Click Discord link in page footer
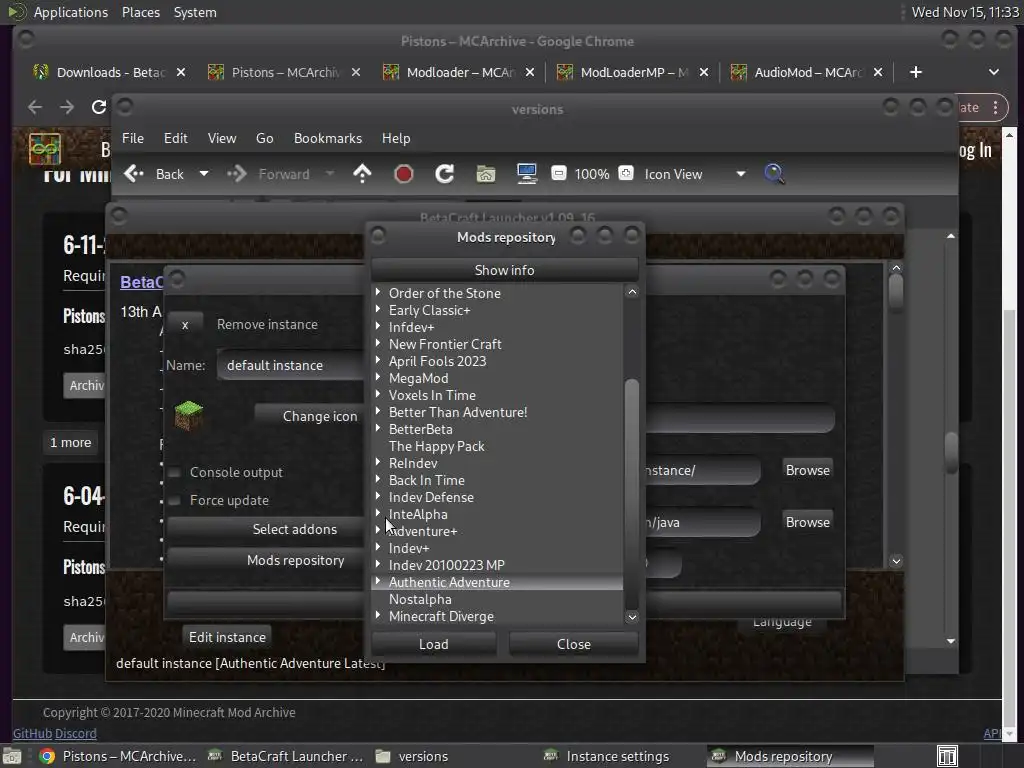The width and height of the screenshot is (1024, 768). coord(76,733)
